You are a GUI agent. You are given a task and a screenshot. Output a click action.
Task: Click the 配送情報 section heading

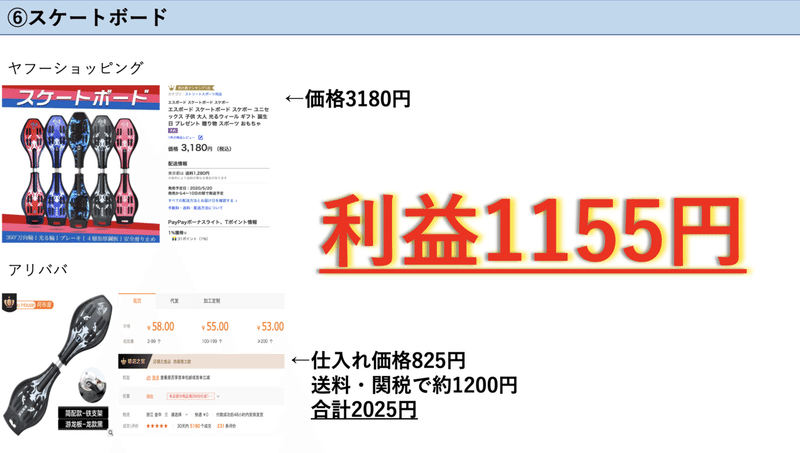tap(178, 164)
